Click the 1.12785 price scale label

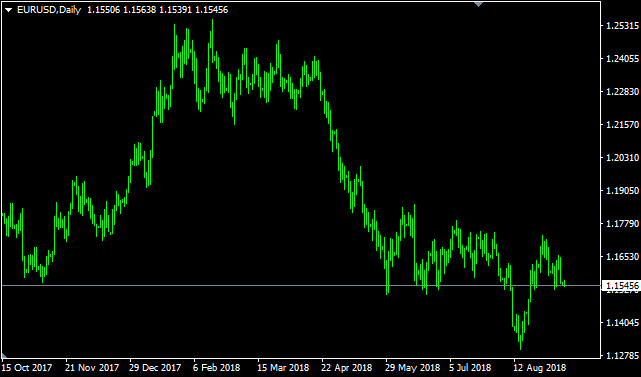click(x=622, y=355)
